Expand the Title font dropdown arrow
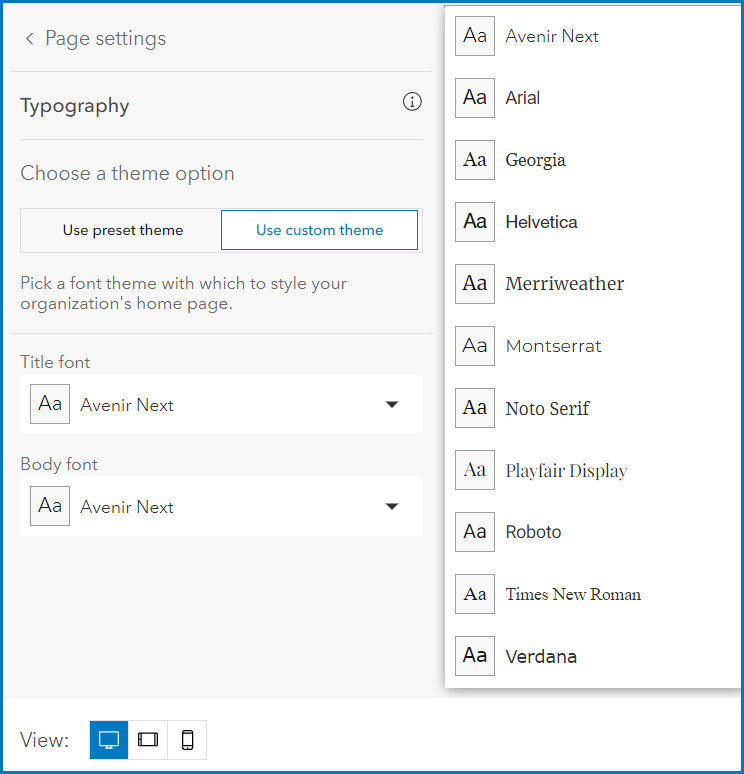 392,405
